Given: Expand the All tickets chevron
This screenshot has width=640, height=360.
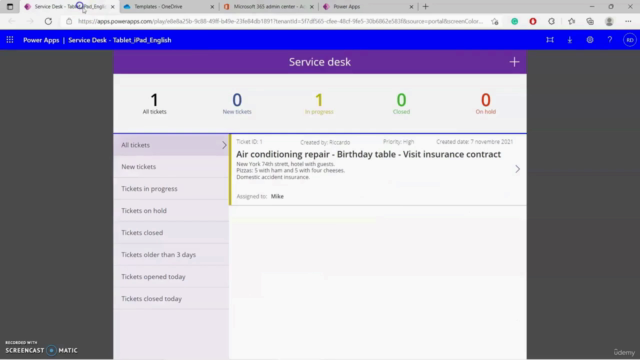Looking at the screenshot, I should (x=224, y=145).
